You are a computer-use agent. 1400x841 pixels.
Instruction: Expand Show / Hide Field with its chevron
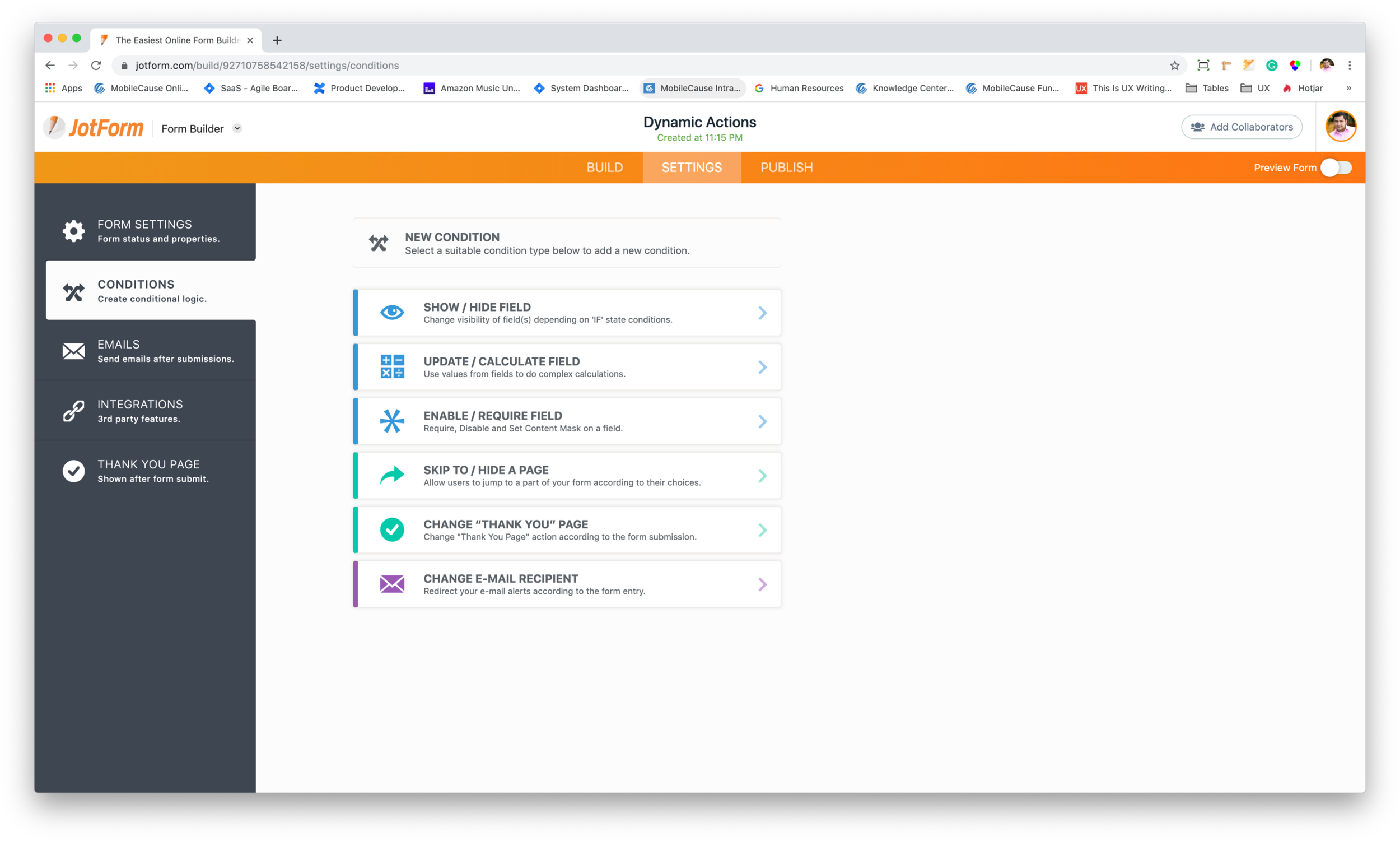pyautogui.click(x=762, y=313)
